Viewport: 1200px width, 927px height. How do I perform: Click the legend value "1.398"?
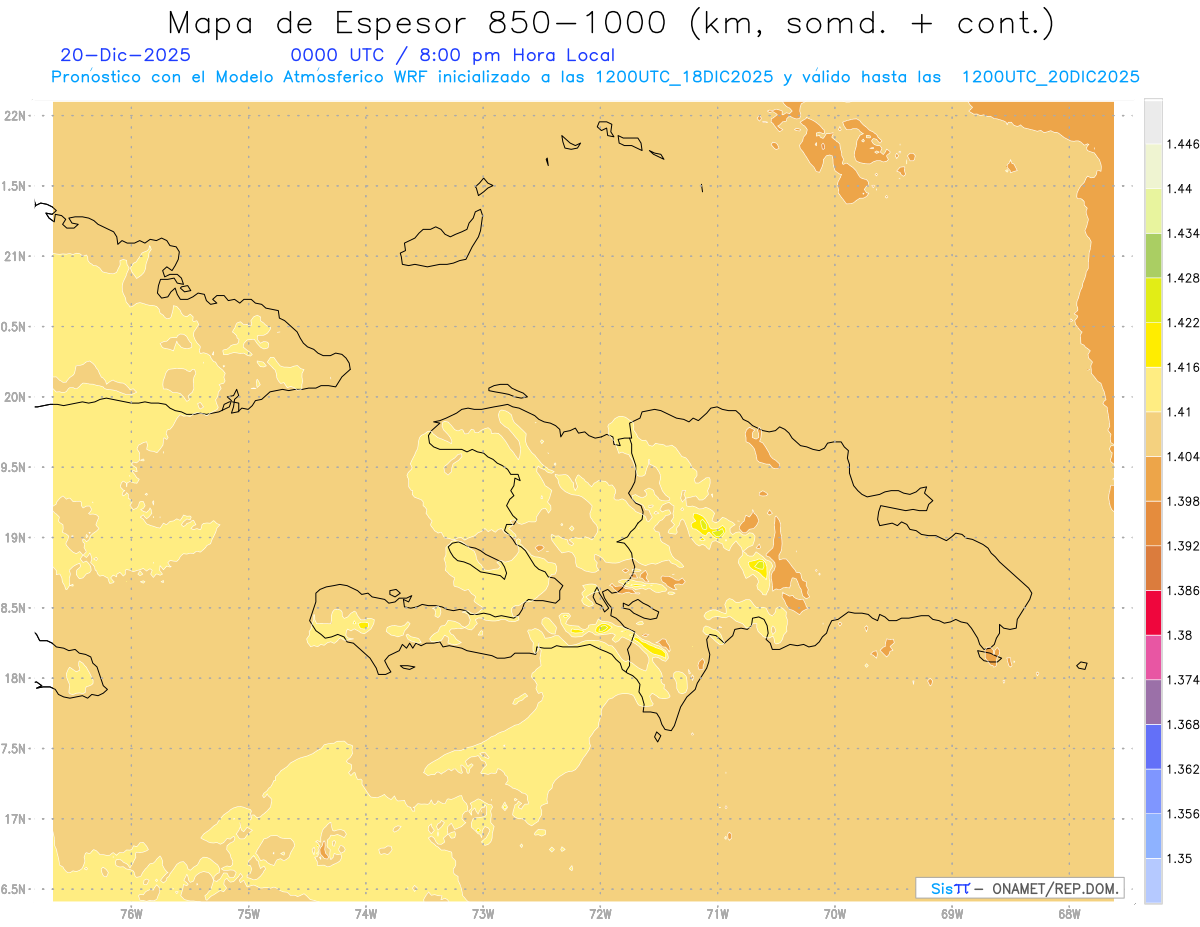click(x=1184, y=501)
